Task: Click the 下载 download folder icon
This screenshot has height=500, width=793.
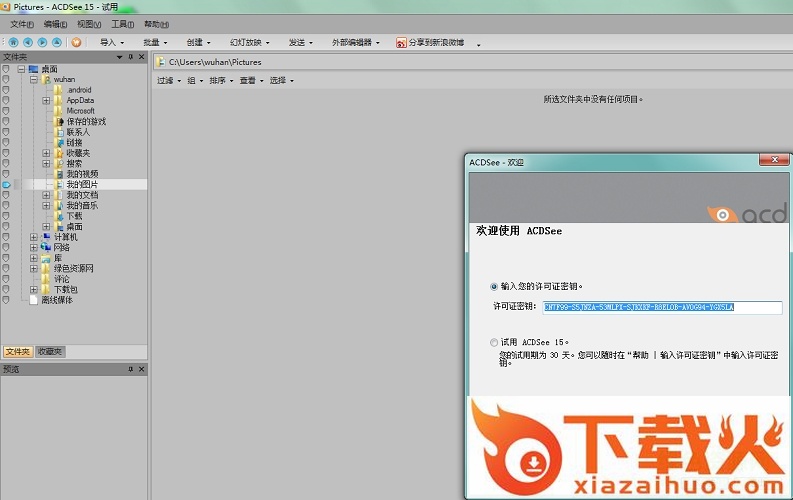Action: click(x=59, y=216)
